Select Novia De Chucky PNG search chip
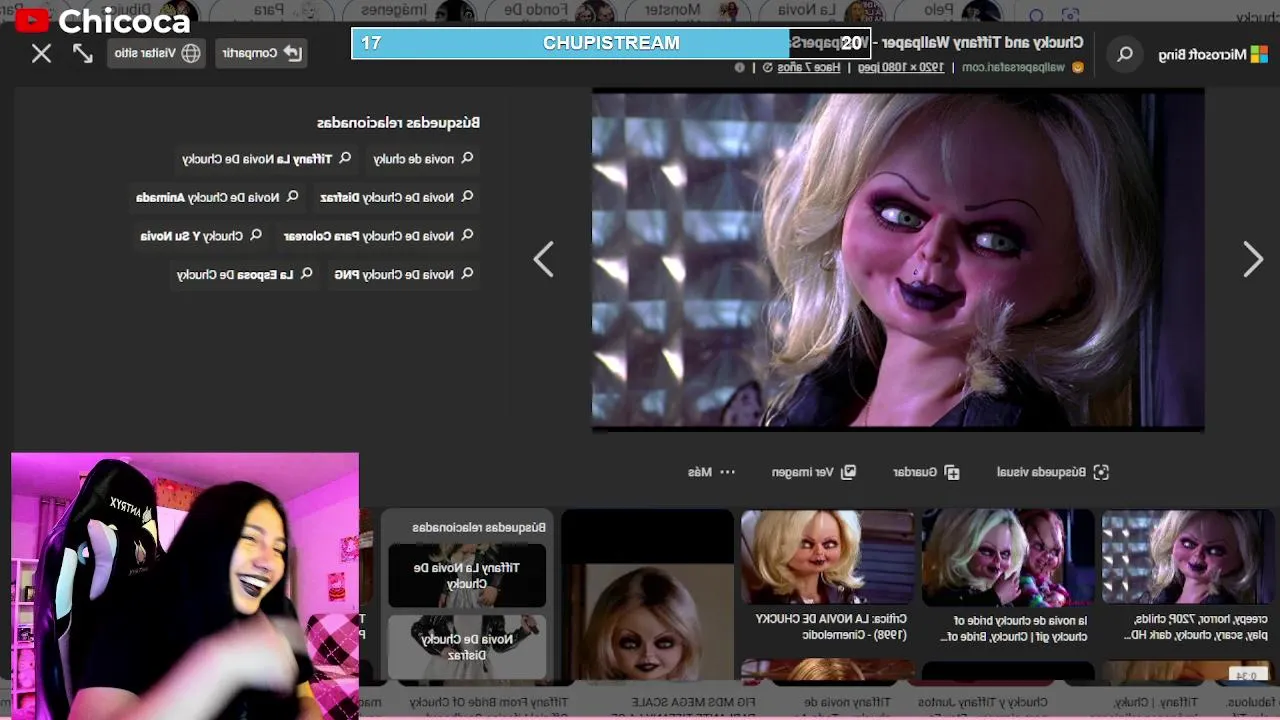This screenshot has height=720, width=1280. [x=403, y=274]
